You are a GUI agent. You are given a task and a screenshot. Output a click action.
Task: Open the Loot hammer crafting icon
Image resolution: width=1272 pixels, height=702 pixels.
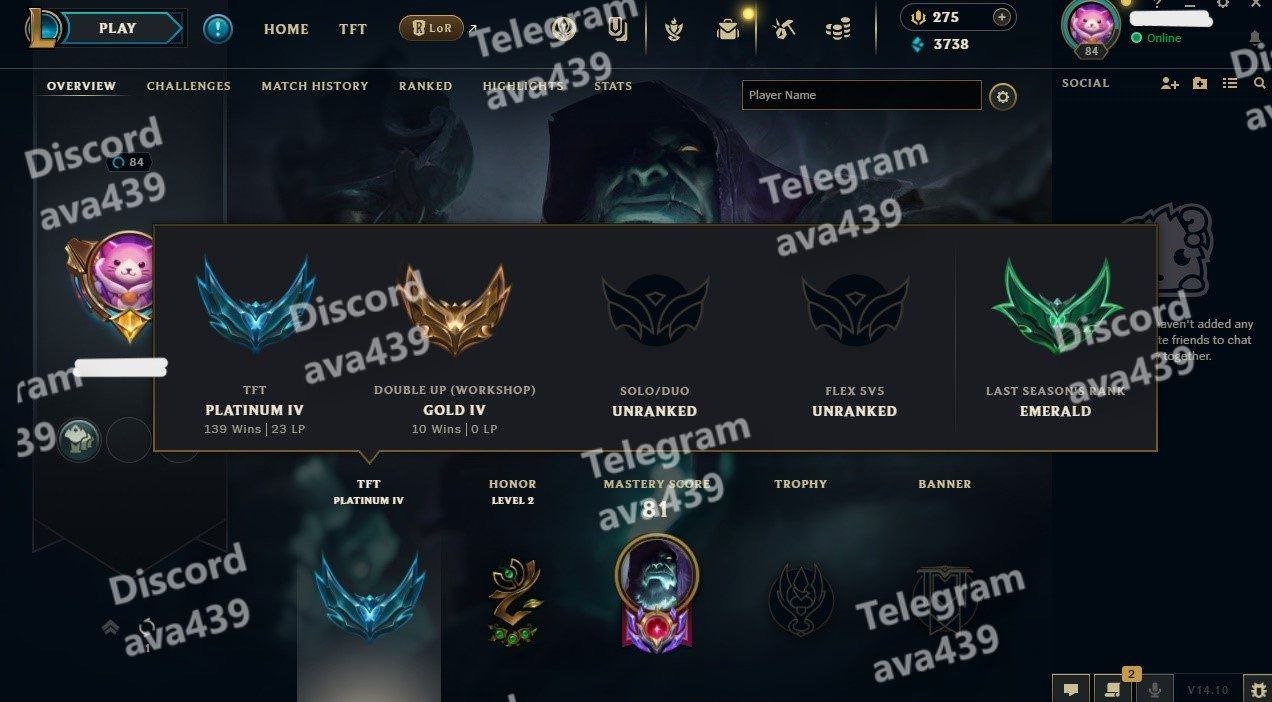[784, 30]
